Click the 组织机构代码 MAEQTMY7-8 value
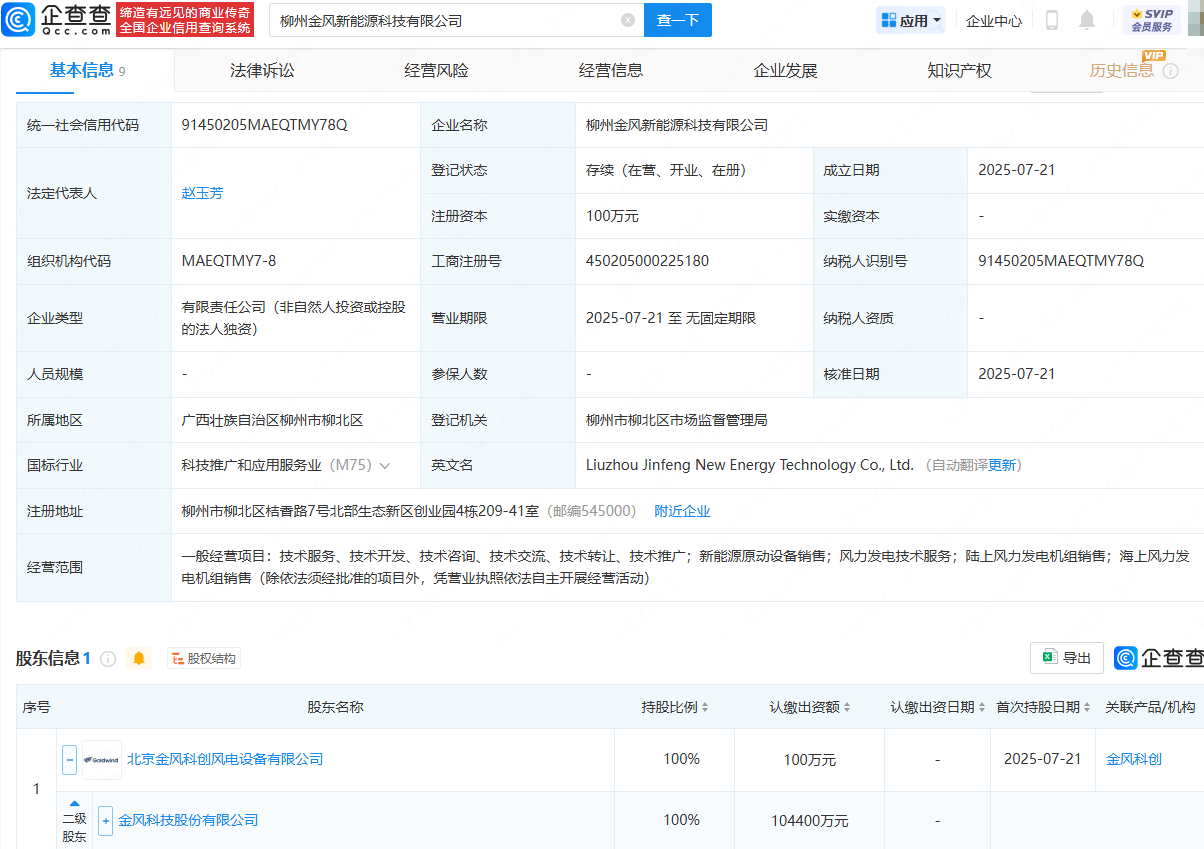The width and height of the screenshot is (1204, 849). (x=228, y=261)
